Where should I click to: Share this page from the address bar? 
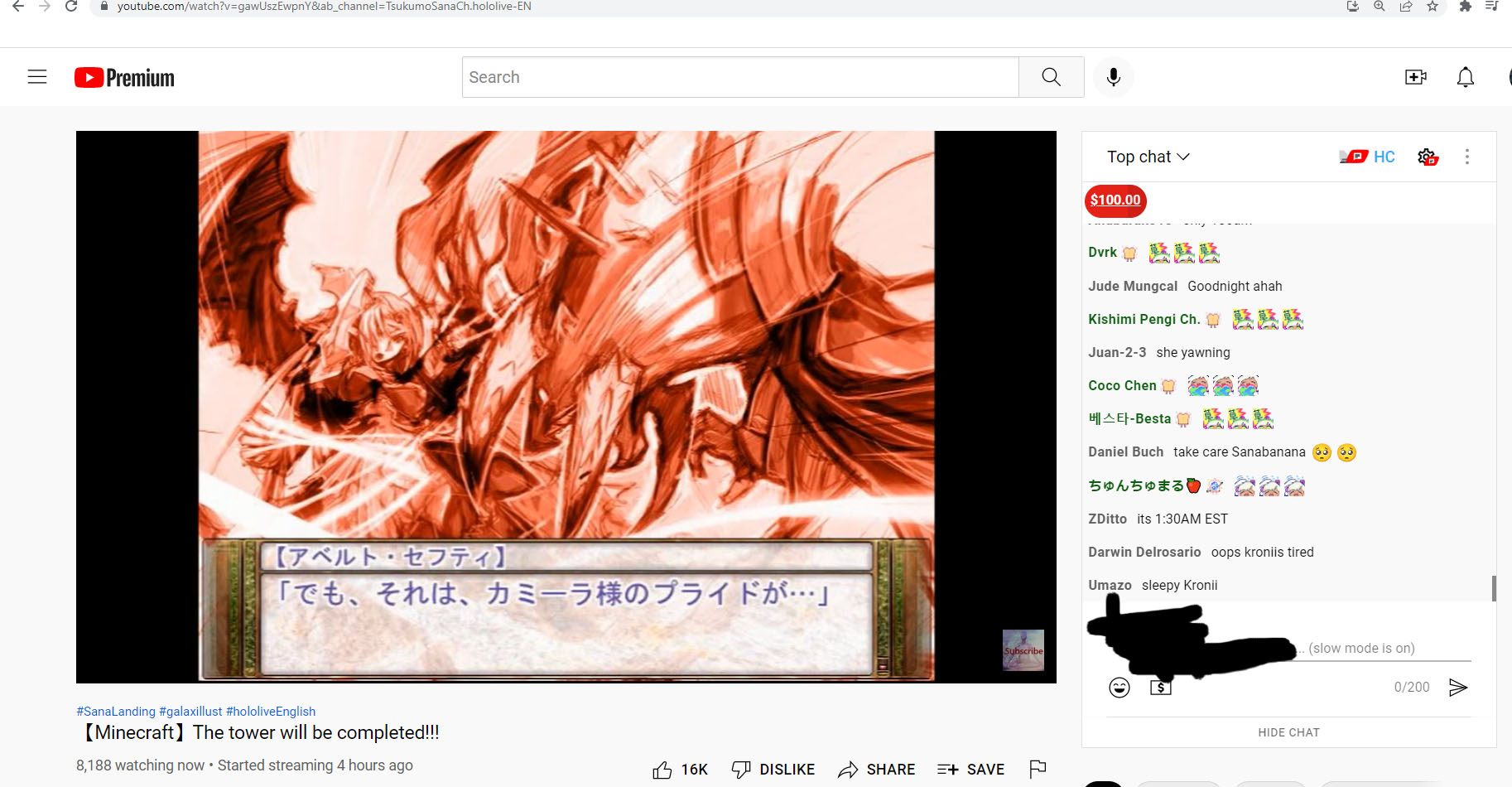coord(1406,7)
